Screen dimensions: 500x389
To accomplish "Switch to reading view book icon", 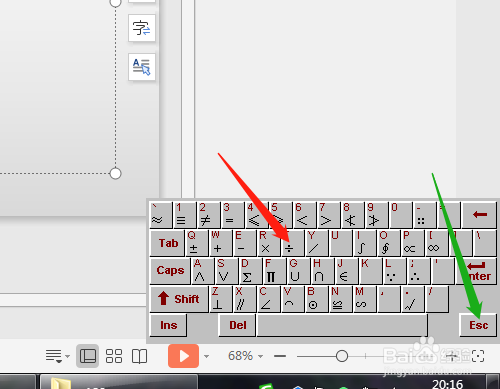I will [x=139, y=356].
